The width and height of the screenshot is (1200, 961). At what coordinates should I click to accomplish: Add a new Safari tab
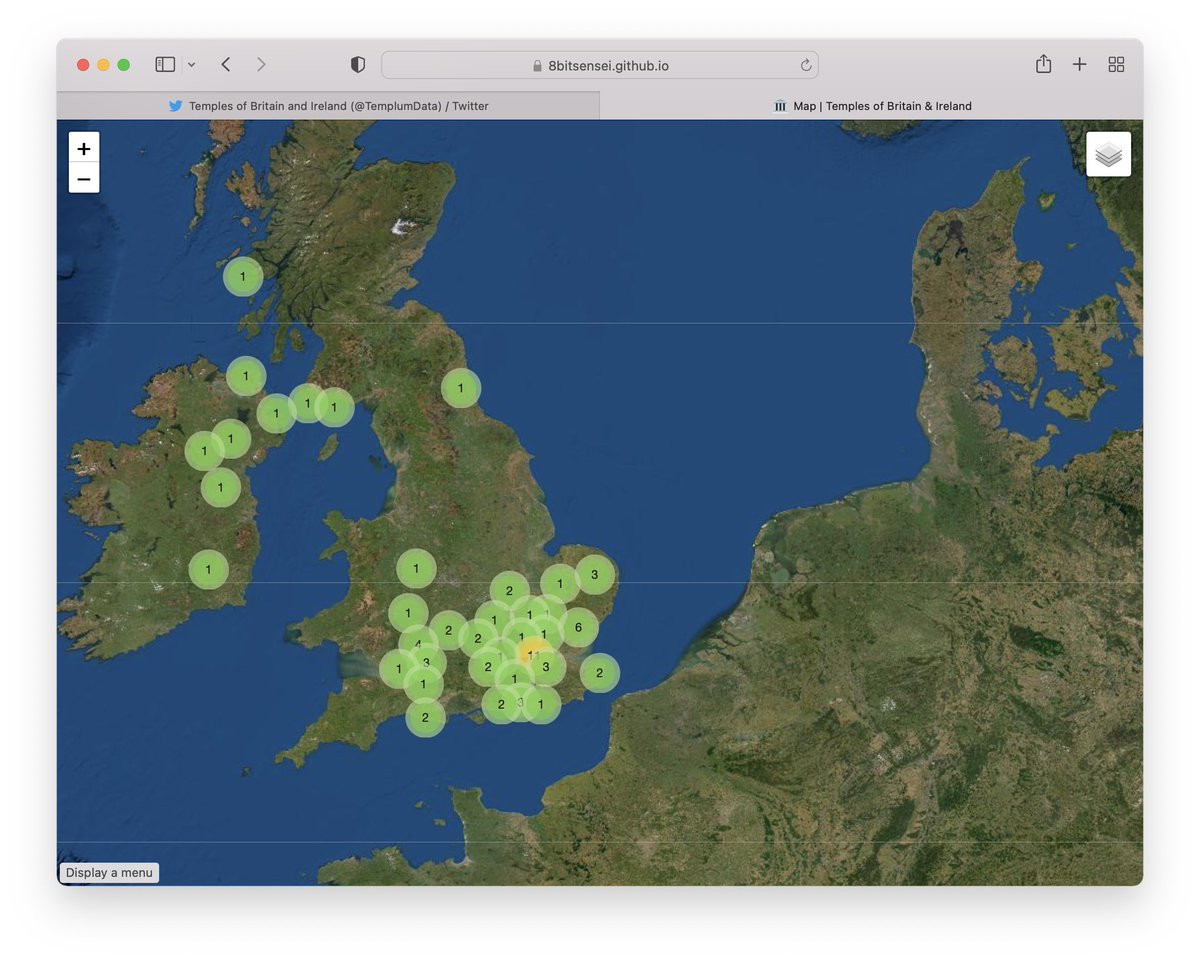(x=1080, y=64)
